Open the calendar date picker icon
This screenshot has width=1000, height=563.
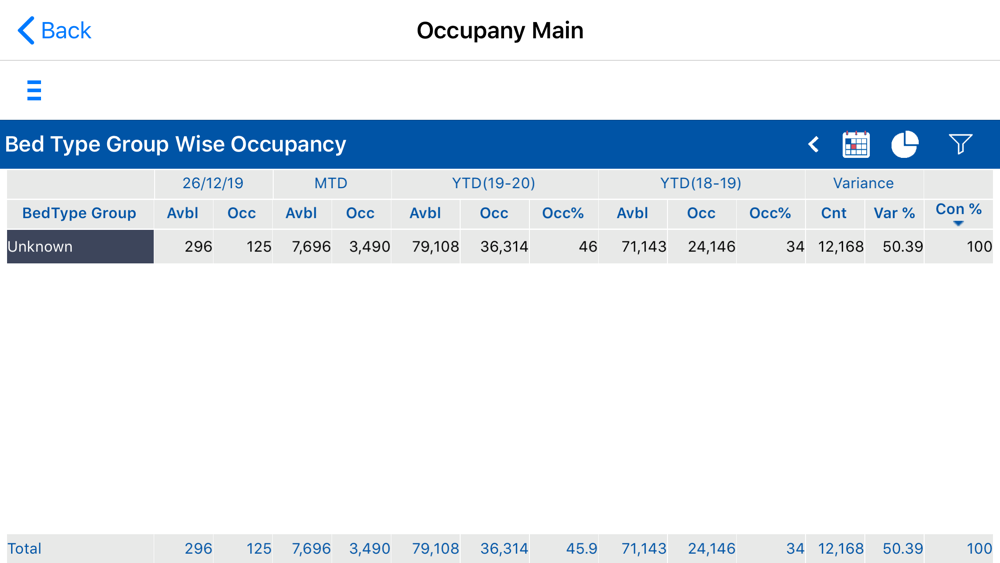pos(855,145)
